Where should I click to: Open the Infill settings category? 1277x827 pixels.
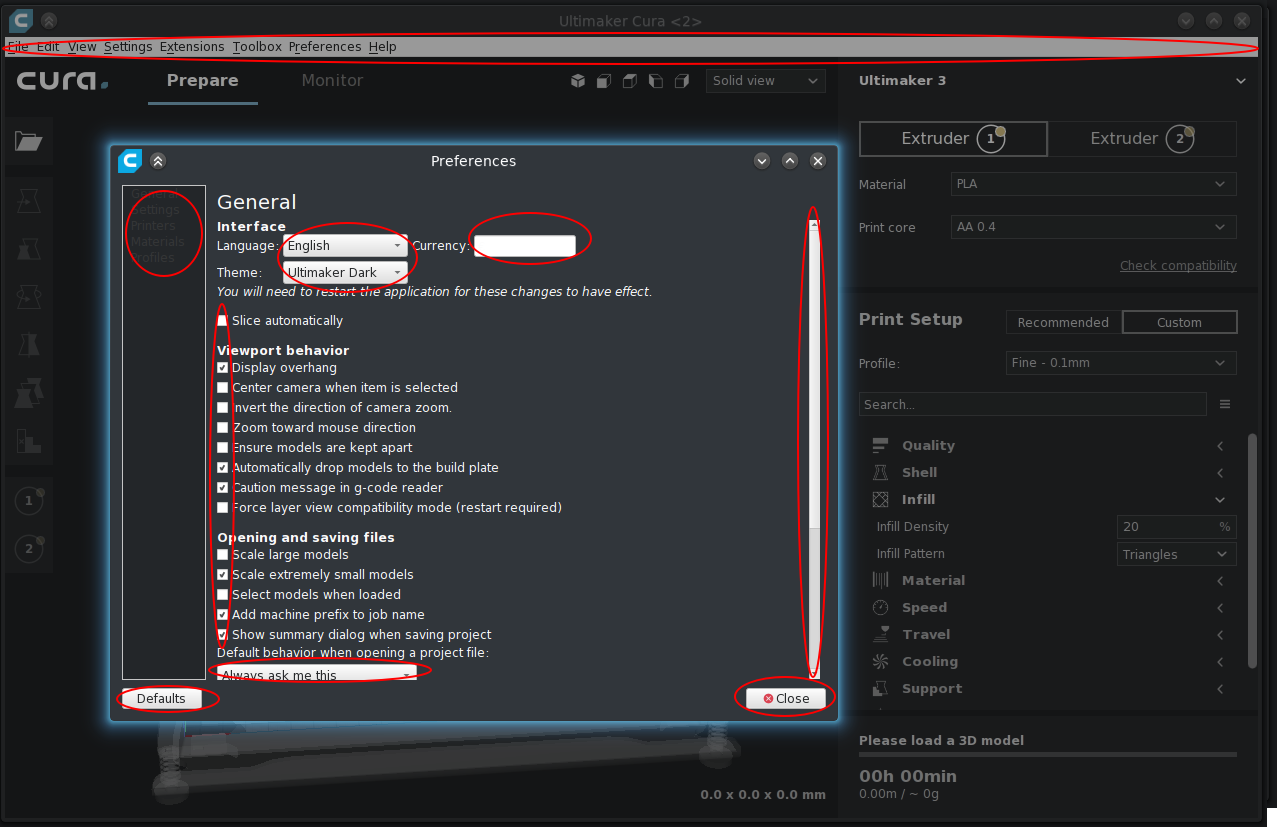coord(918,499)
